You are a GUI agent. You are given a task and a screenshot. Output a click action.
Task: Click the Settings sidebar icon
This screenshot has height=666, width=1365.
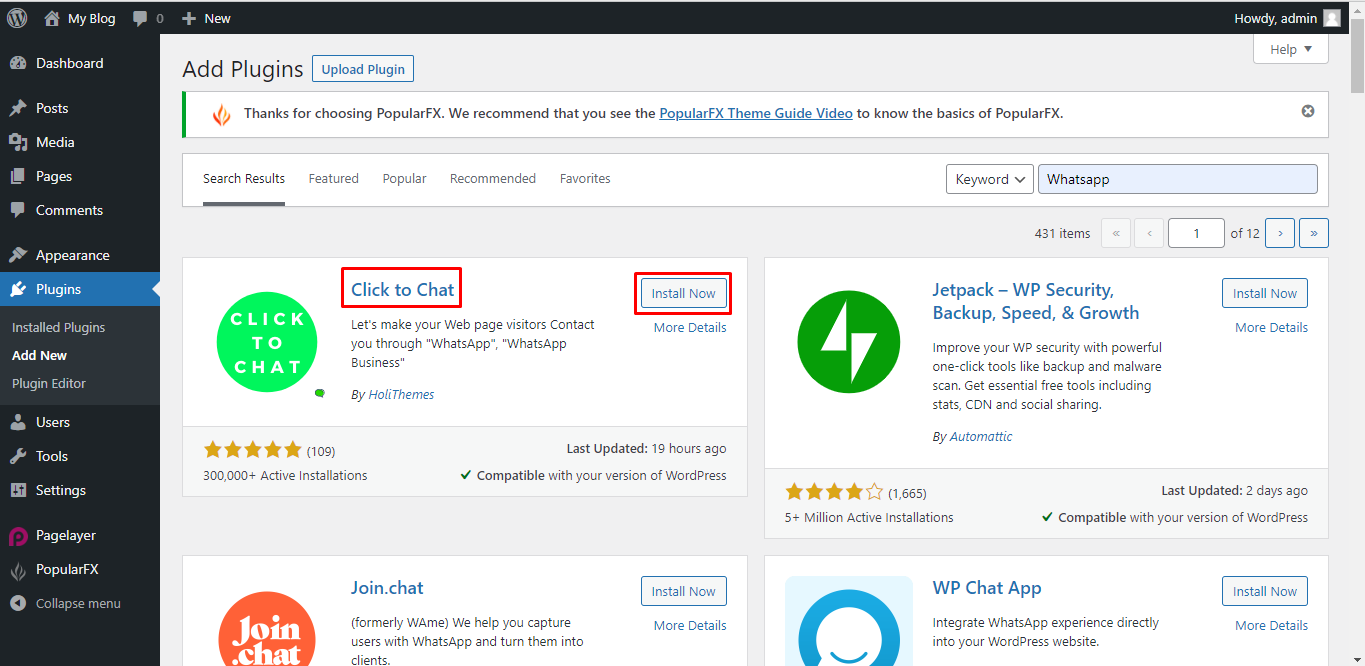click(18, 490)
